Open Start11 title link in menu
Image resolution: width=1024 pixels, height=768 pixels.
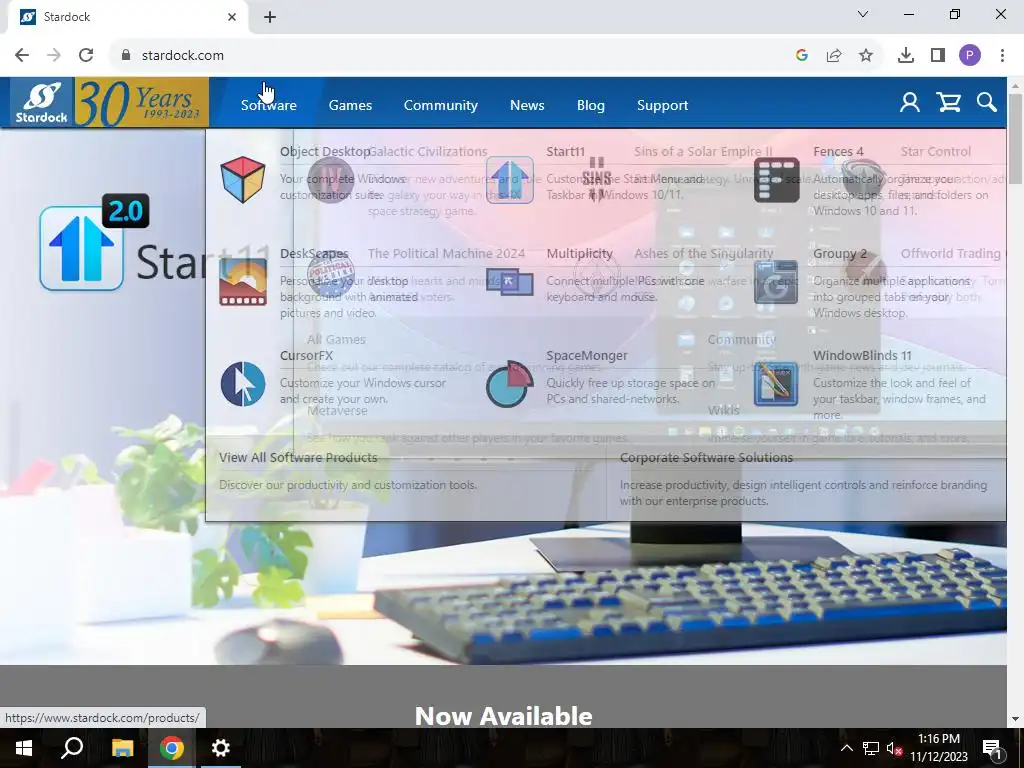[x=566, y=152]
